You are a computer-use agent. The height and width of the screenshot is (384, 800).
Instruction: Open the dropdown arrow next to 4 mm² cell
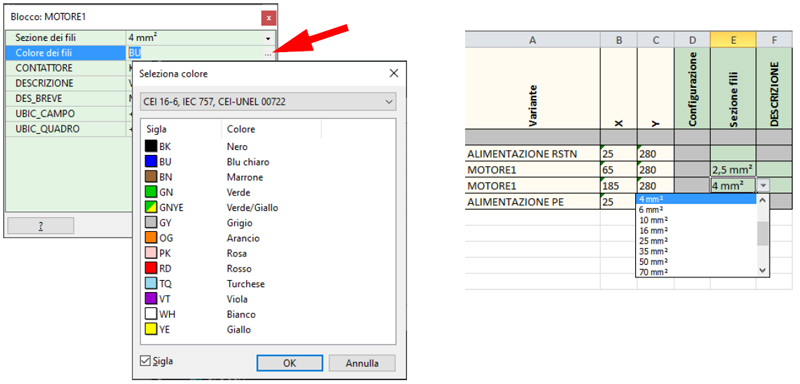tap(763, 186)
